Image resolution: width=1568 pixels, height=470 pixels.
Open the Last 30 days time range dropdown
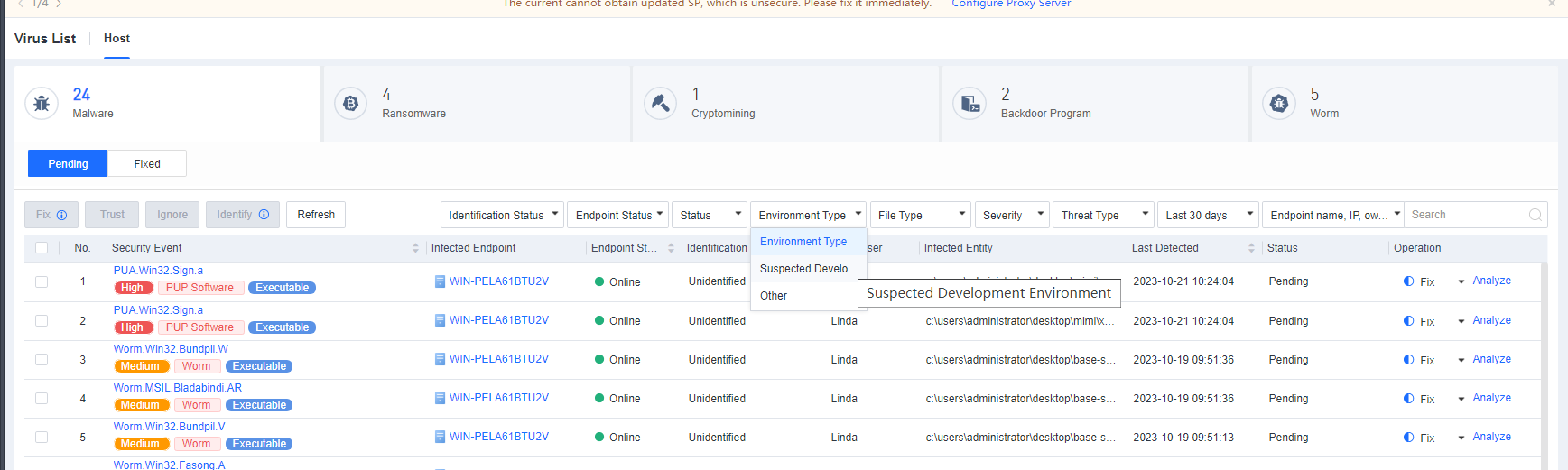click(1207, 215)
